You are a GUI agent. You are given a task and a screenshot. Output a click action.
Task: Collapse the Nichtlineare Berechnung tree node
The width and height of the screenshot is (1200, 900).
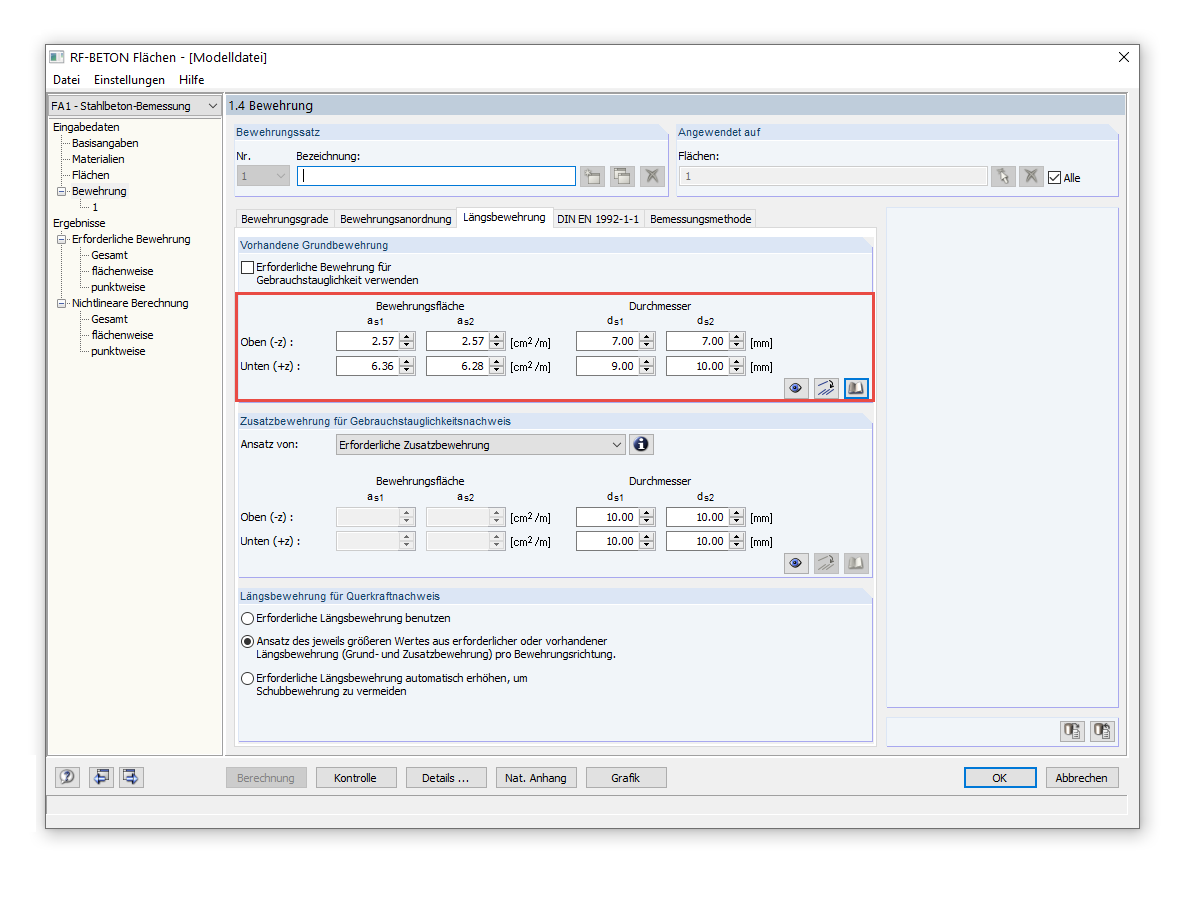click(61, 303)
